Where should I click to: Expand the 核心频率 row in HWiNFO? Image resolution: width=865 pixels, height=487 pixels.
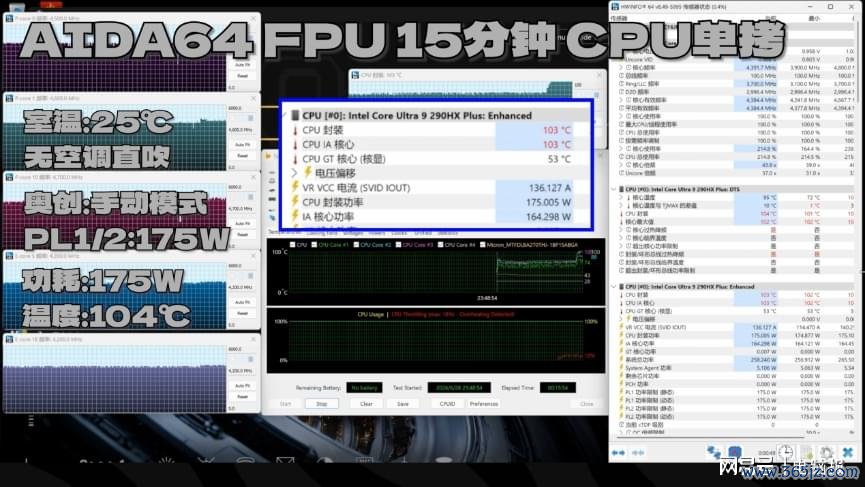coord(622,67)
